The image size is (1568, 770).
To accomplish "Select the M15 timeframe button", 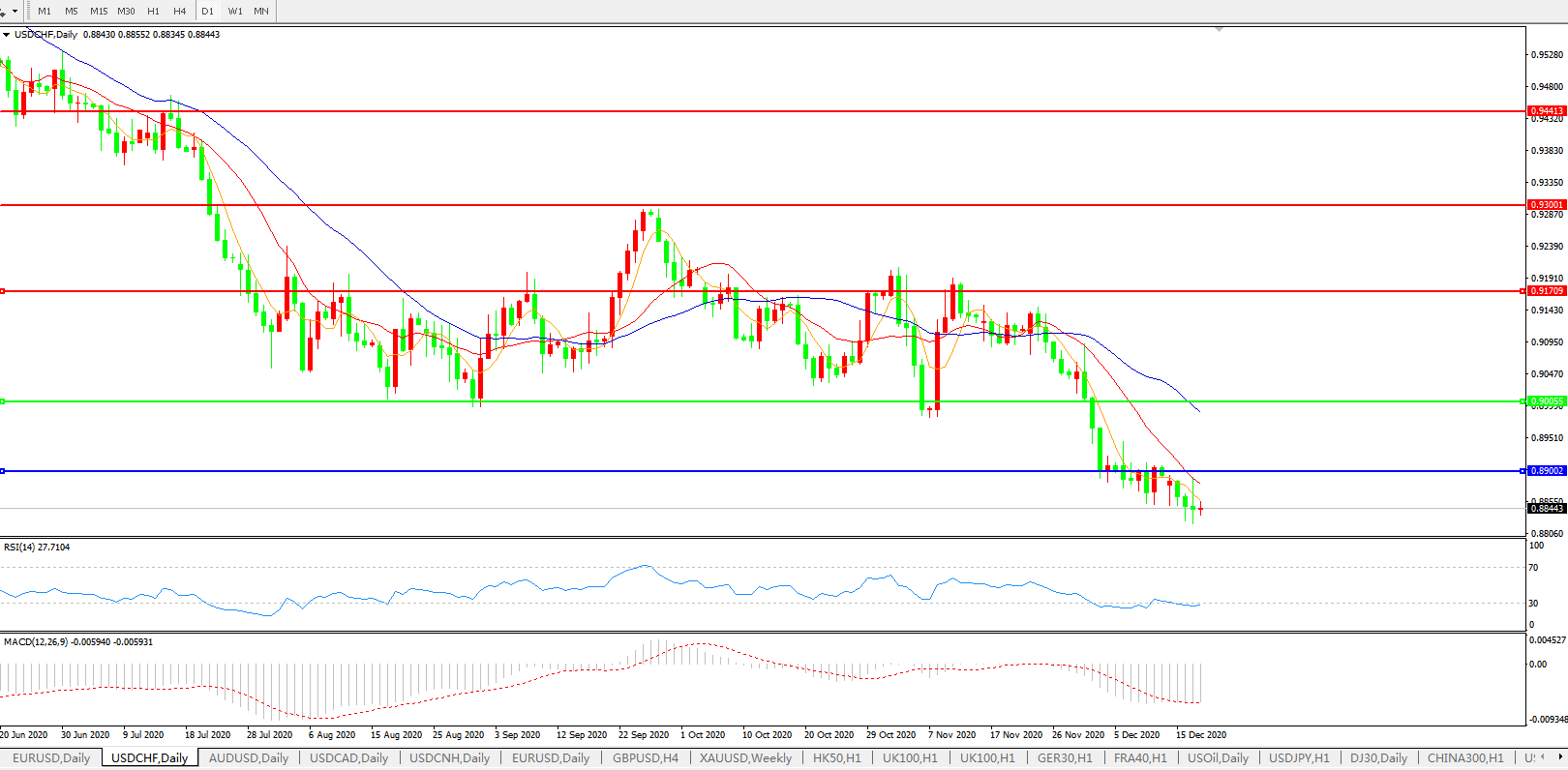I will (x=99, y=11).
